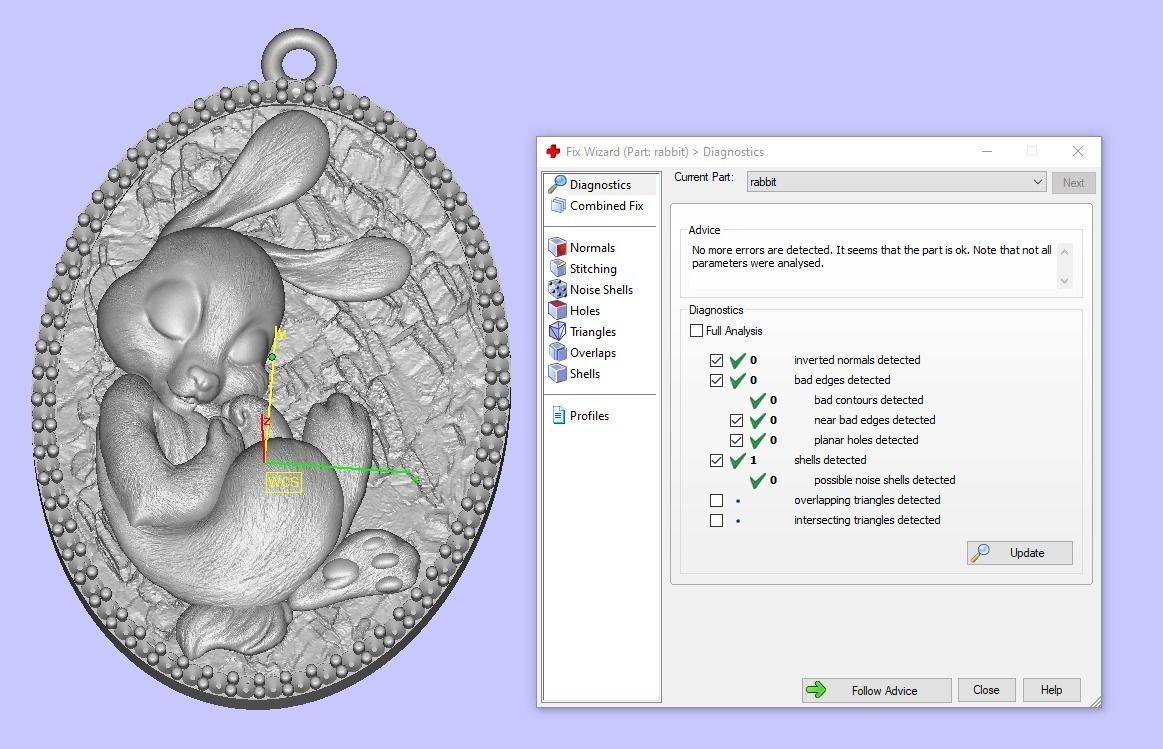Image resolution: width=1163 pixels, height=749 pixels.
Task: Open the Overlaps fix page label
Action: 593,353
